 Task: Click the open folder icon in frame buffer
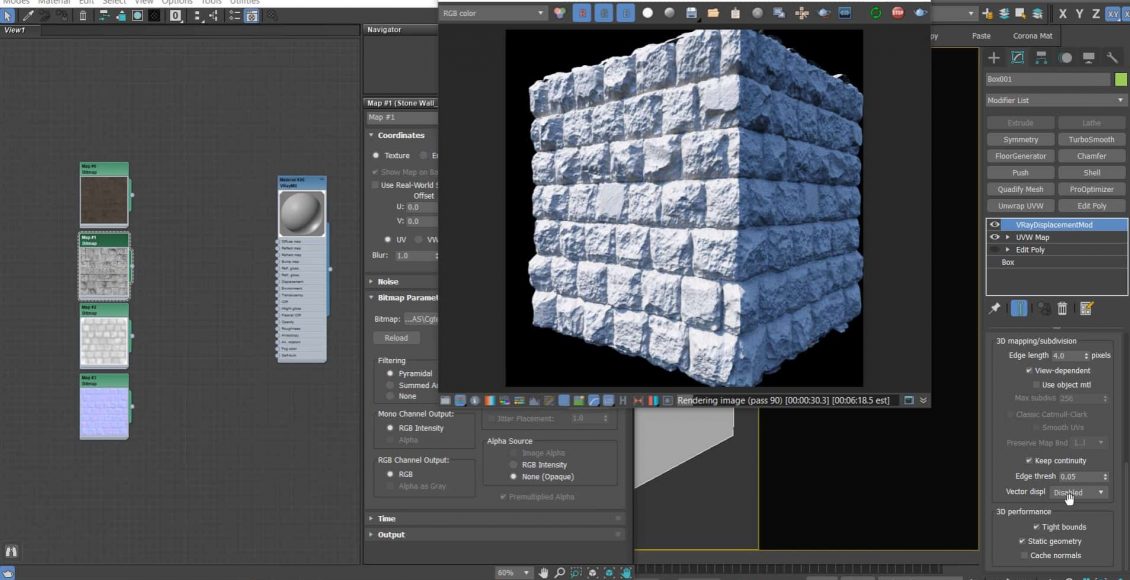[713, 13]
